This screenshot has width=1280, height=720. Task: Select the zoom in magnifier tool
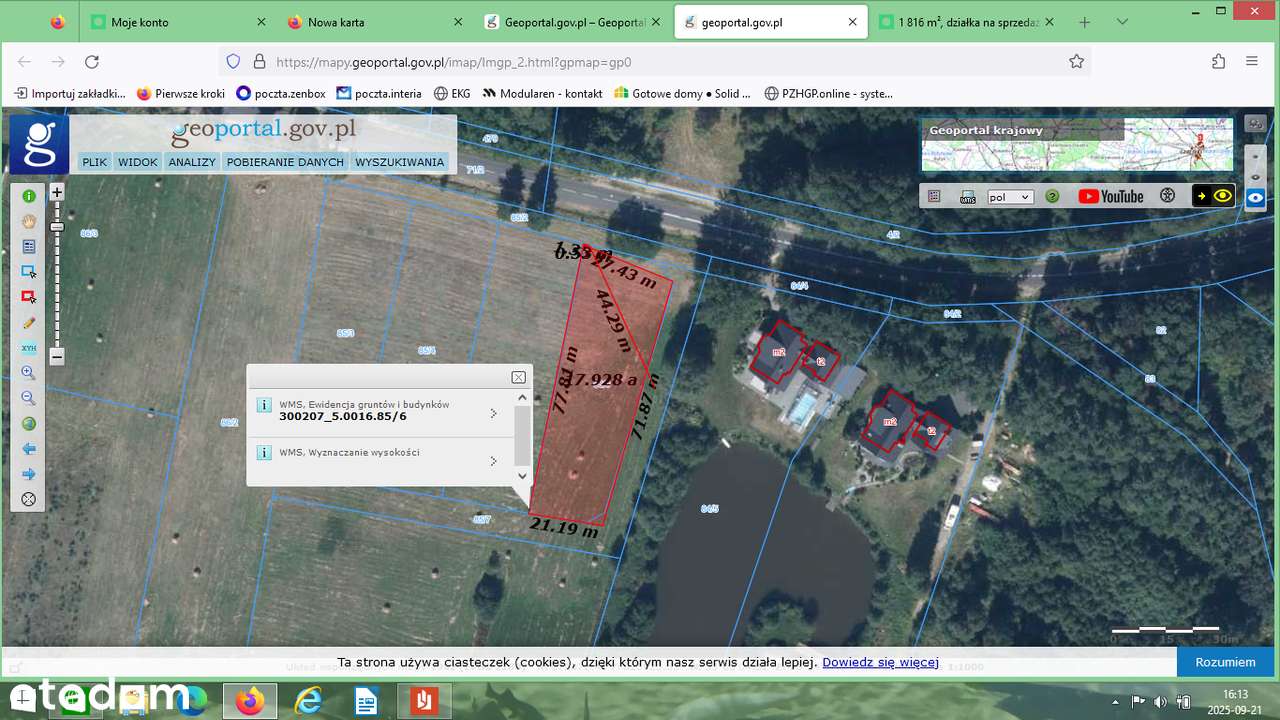[29, 373]
